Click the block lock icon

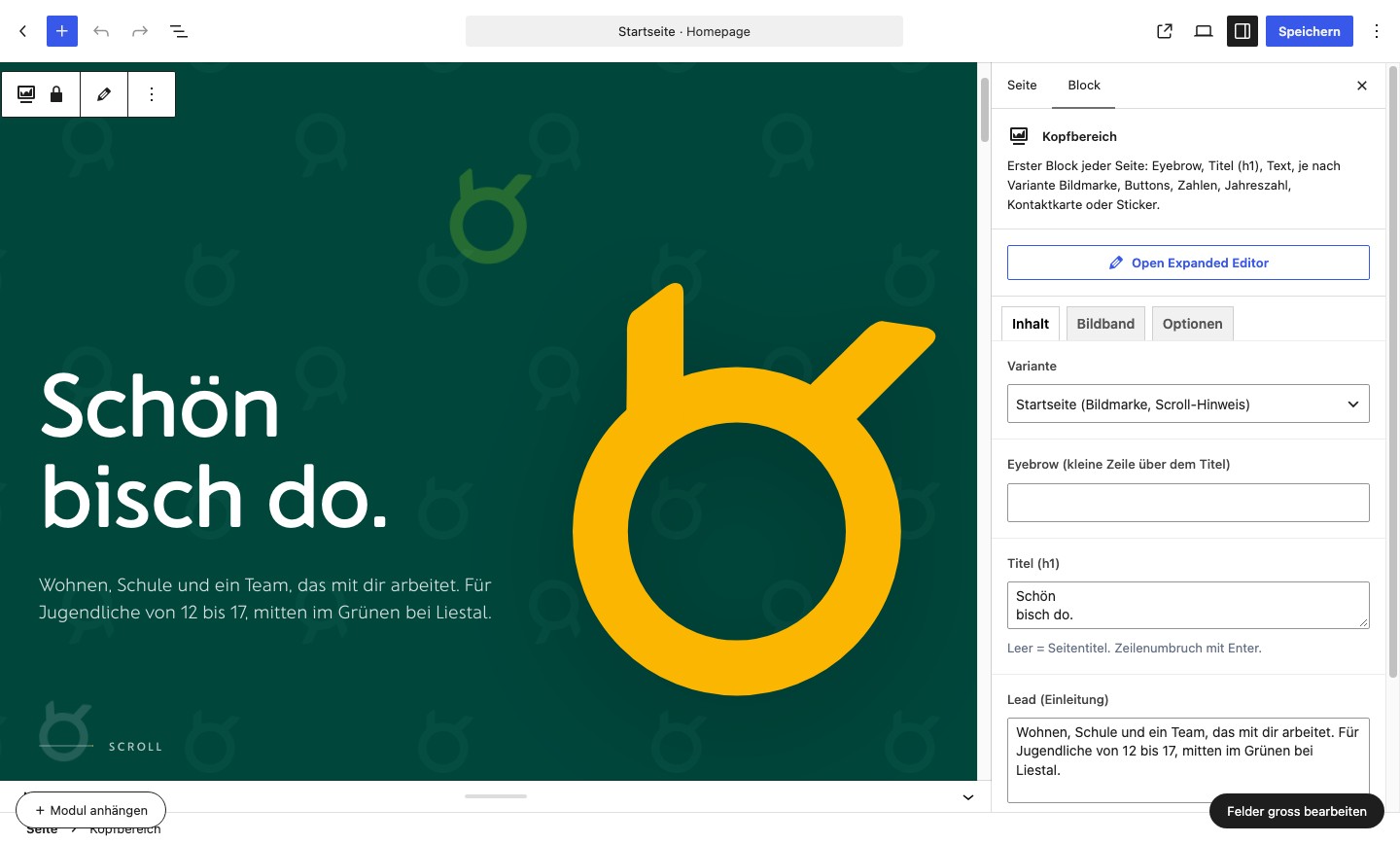(56, 94)
